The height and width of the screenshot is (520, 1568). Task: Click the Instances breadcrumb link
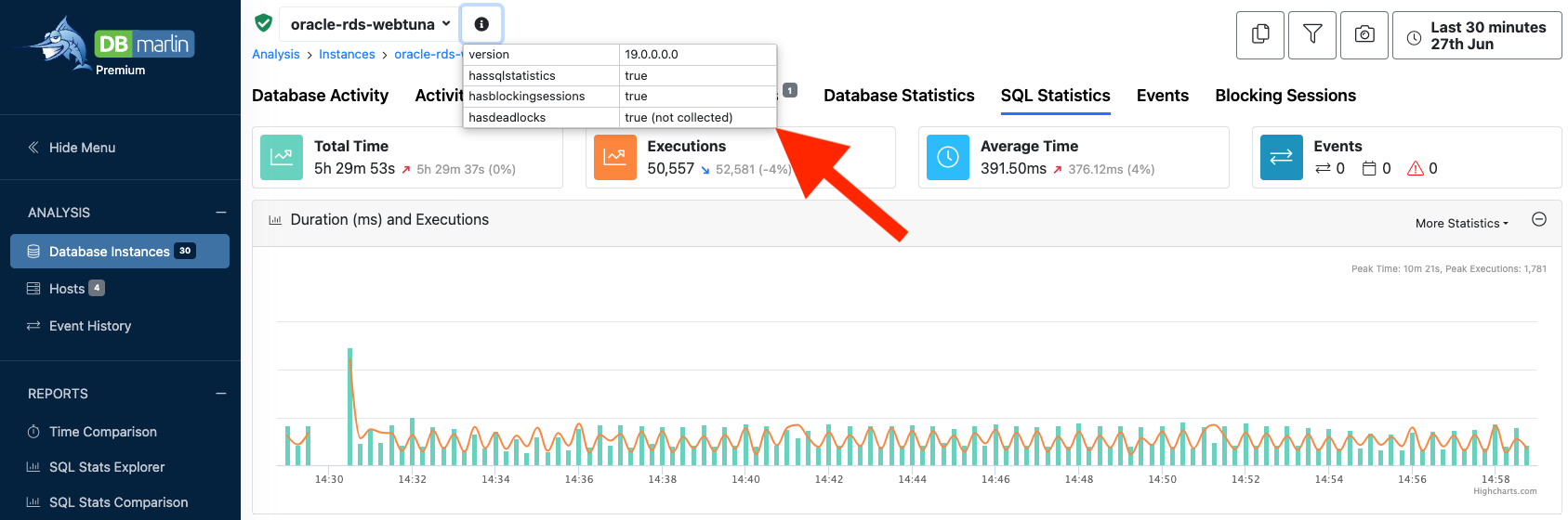347,55
